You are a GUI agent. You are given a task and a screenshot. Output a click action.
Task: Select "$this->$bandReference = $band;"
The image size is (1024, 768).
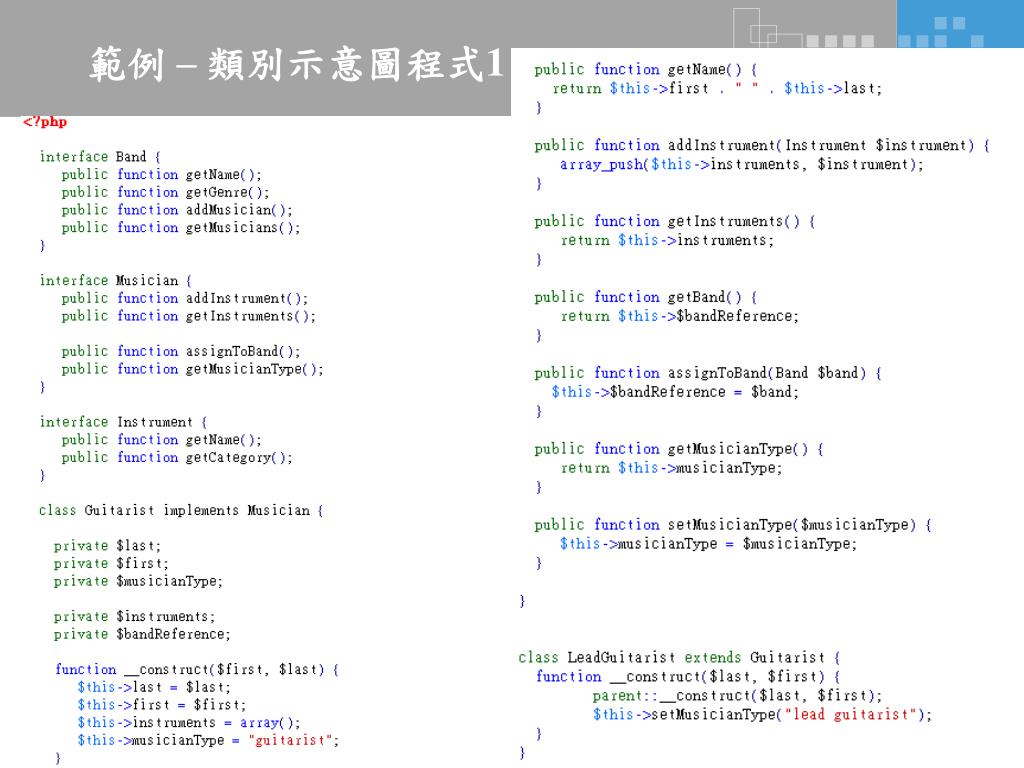pos(675,391)
